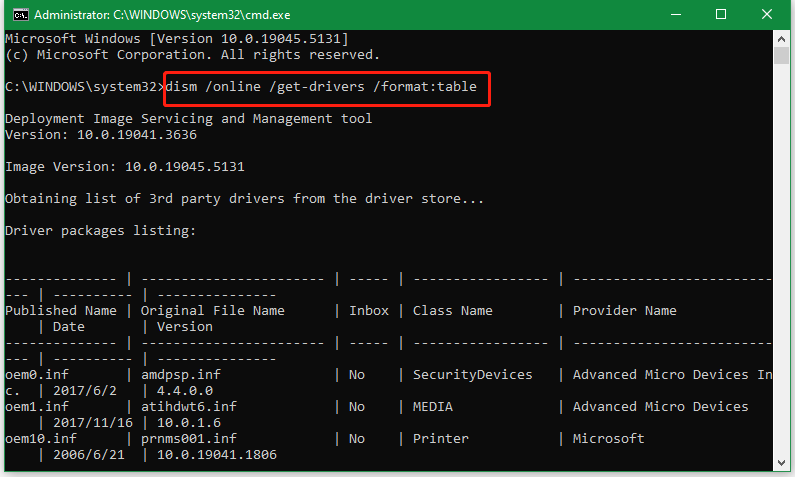Click the 'Class Name' column header

click(x=452, y=310)
